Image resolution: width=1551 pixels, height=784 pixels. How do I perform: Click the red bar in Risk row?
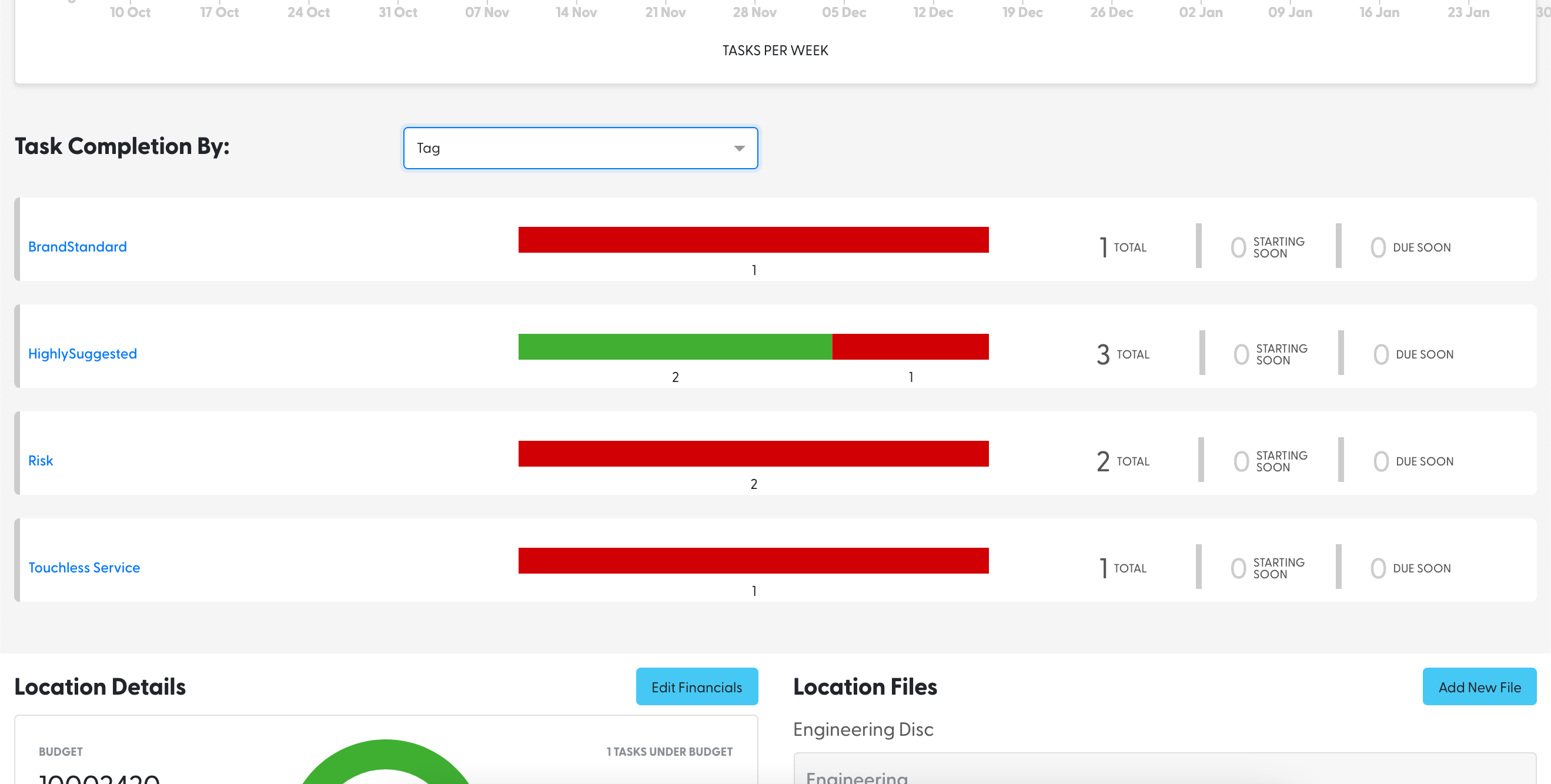(753, 454)
